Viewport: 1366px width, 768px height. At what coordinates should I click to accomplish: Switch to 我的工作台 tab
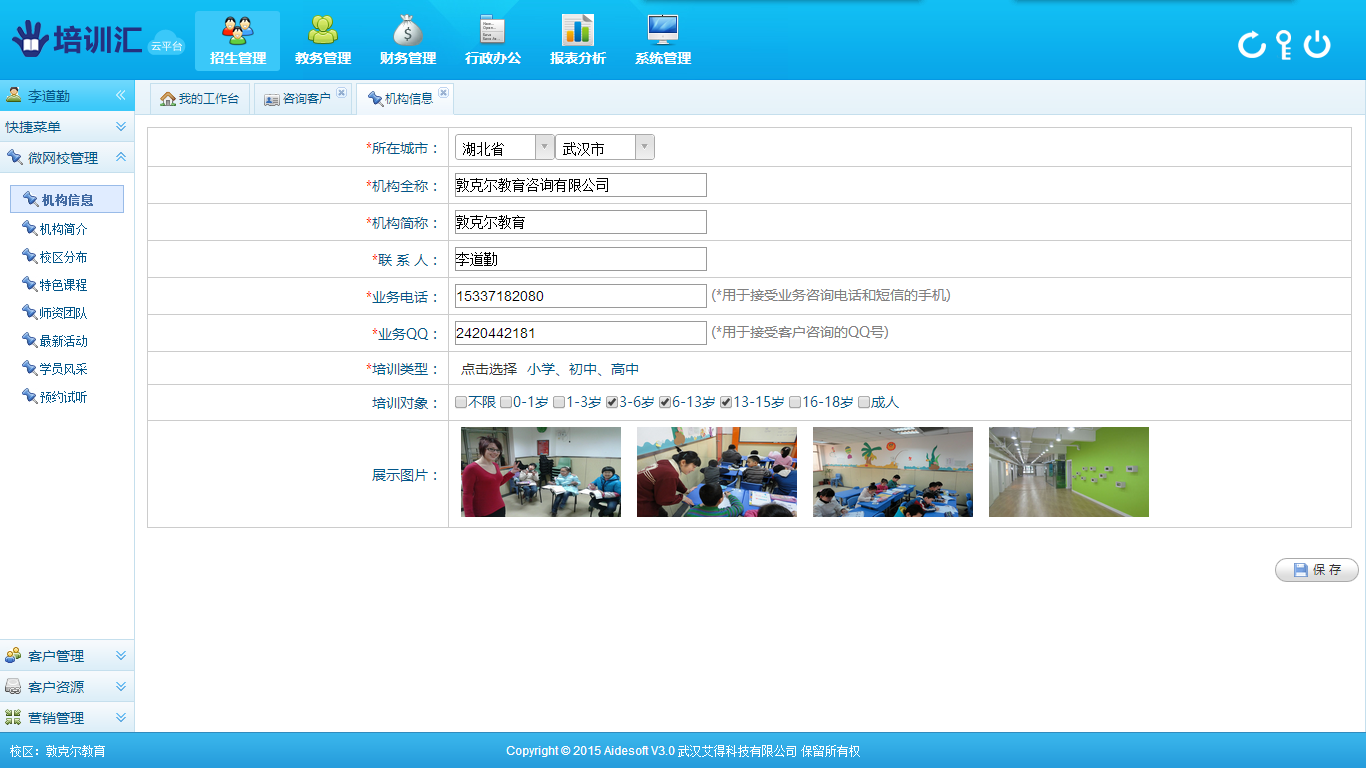point(200,99)
